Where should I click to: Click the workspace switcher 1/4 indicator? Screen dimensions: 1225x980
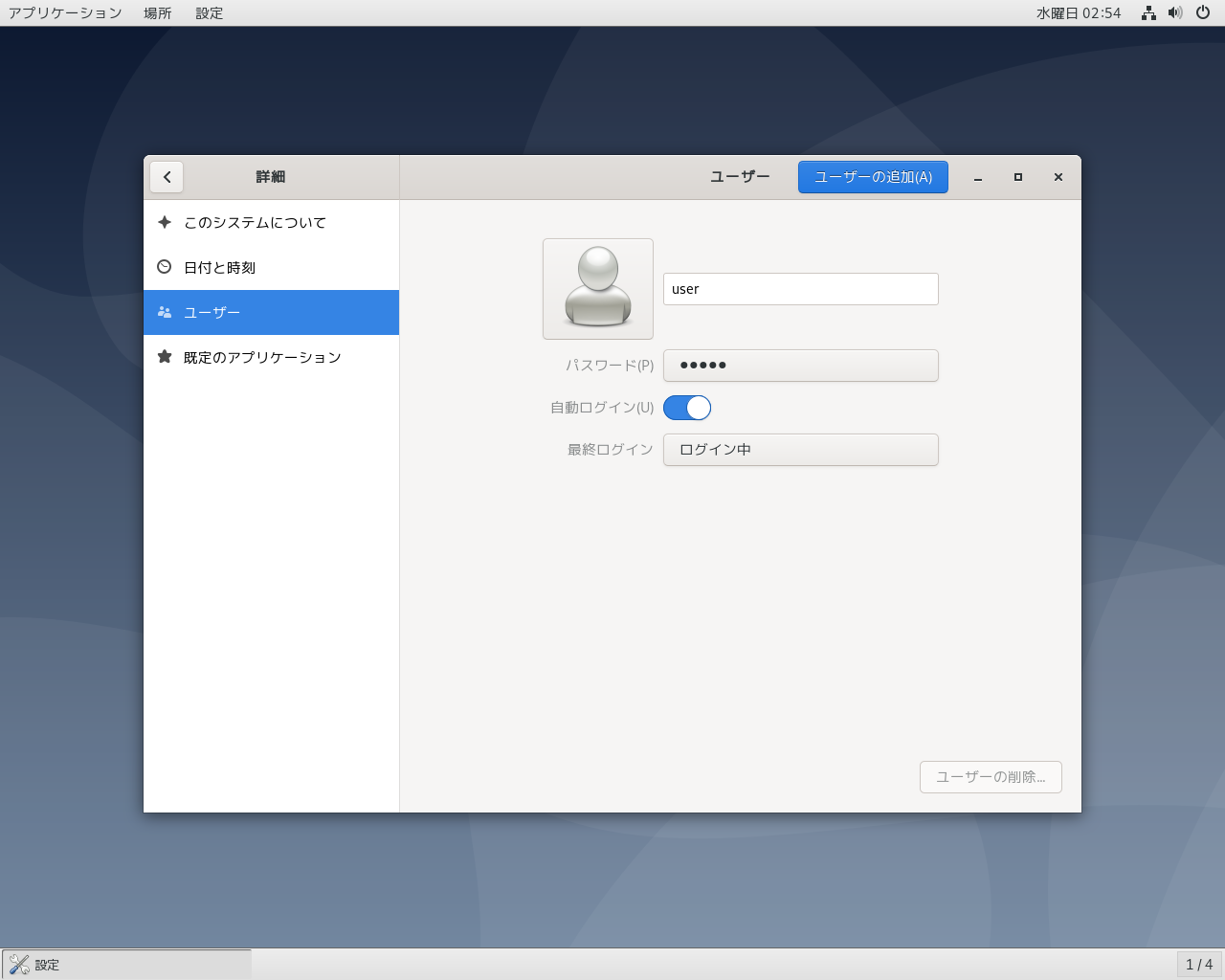tap(1198, 965)
